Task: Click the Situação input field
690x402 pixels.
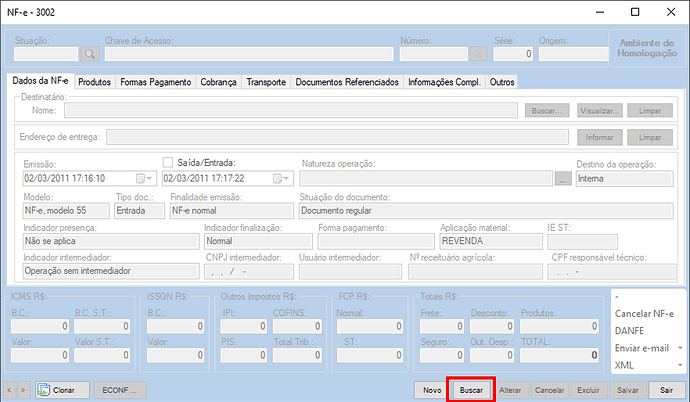Action: [x=46, y=54]
